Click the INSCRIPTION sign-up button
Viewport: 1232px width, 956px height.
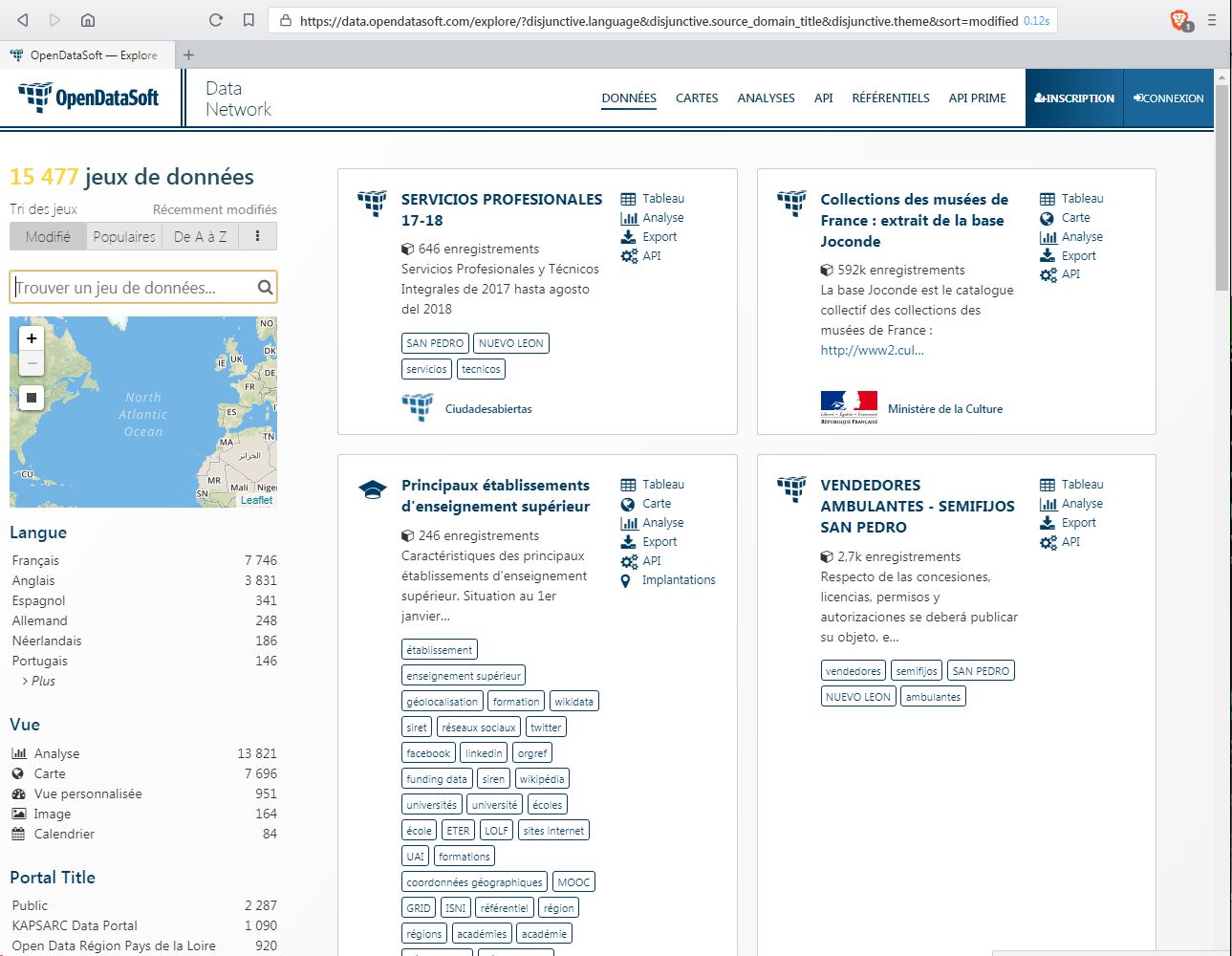[1074, 98]
